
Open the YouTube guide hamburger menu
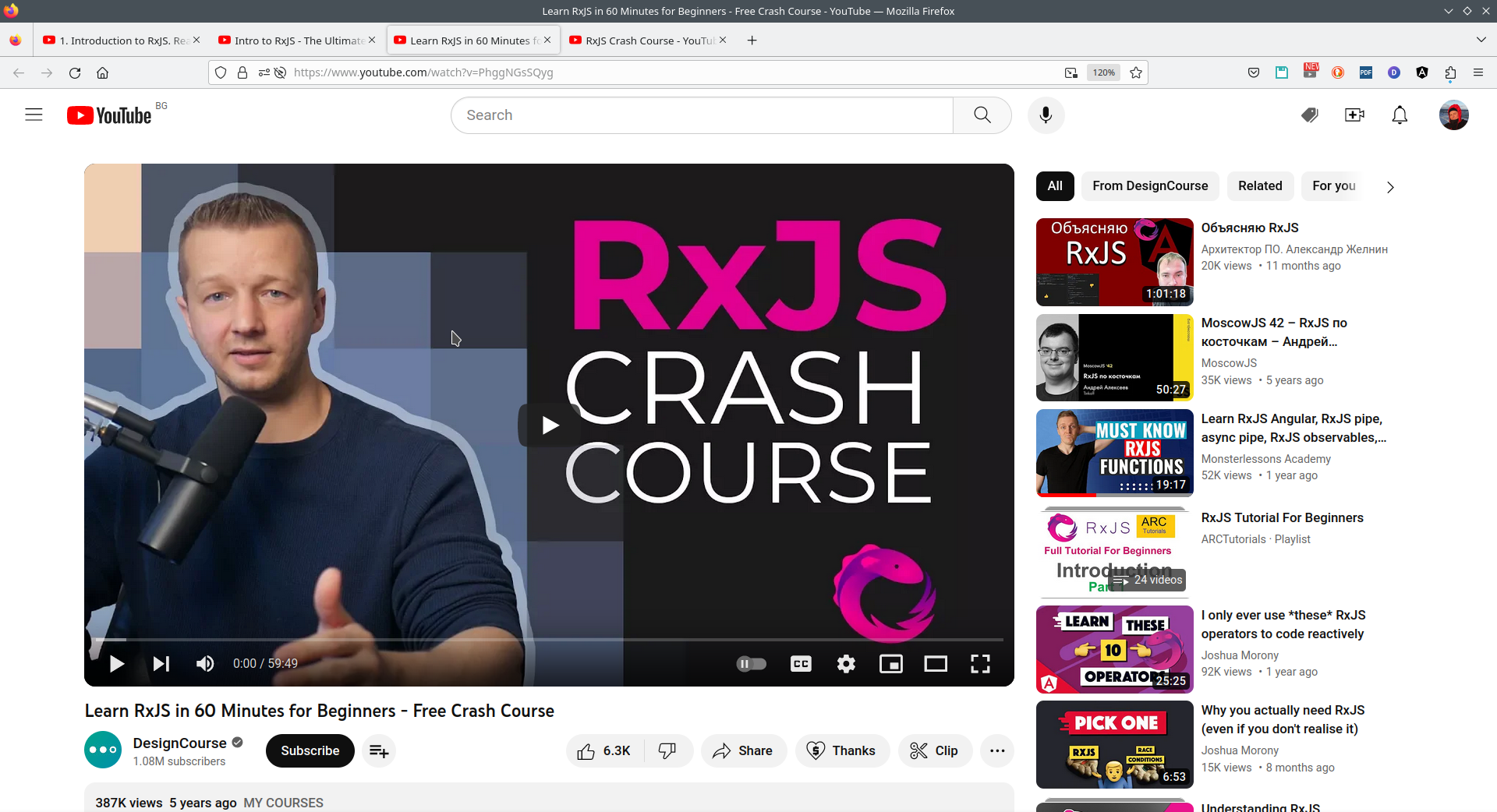click(34, 115)
